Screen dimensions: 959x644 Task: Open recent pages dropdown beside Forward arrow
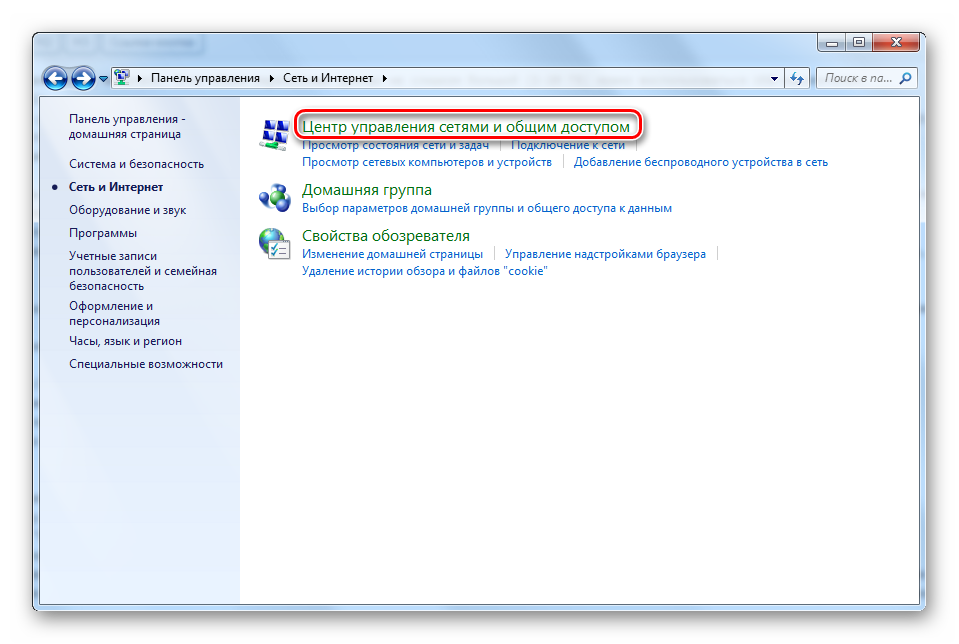(103, 79)
